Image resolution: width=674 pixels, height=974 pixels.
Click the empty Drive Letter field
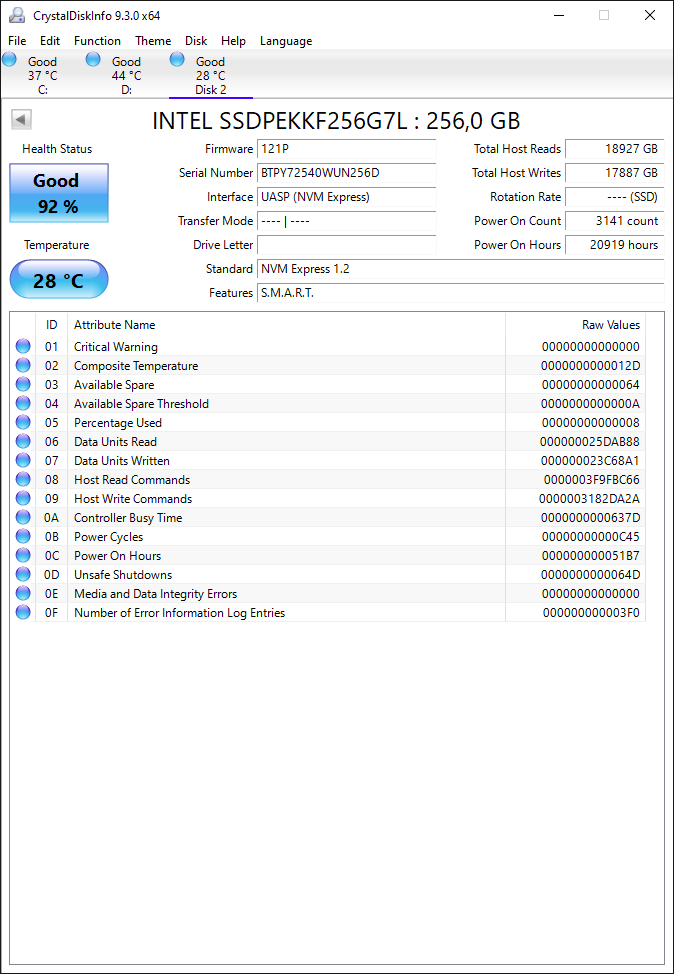coord(347,245)
